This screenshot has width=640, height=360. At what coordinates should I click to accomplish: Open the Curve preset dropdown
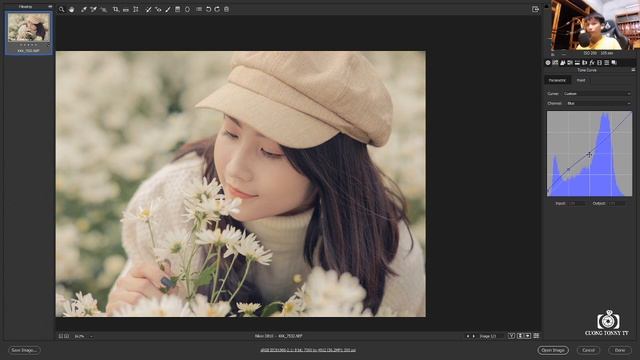click(597, 94)
